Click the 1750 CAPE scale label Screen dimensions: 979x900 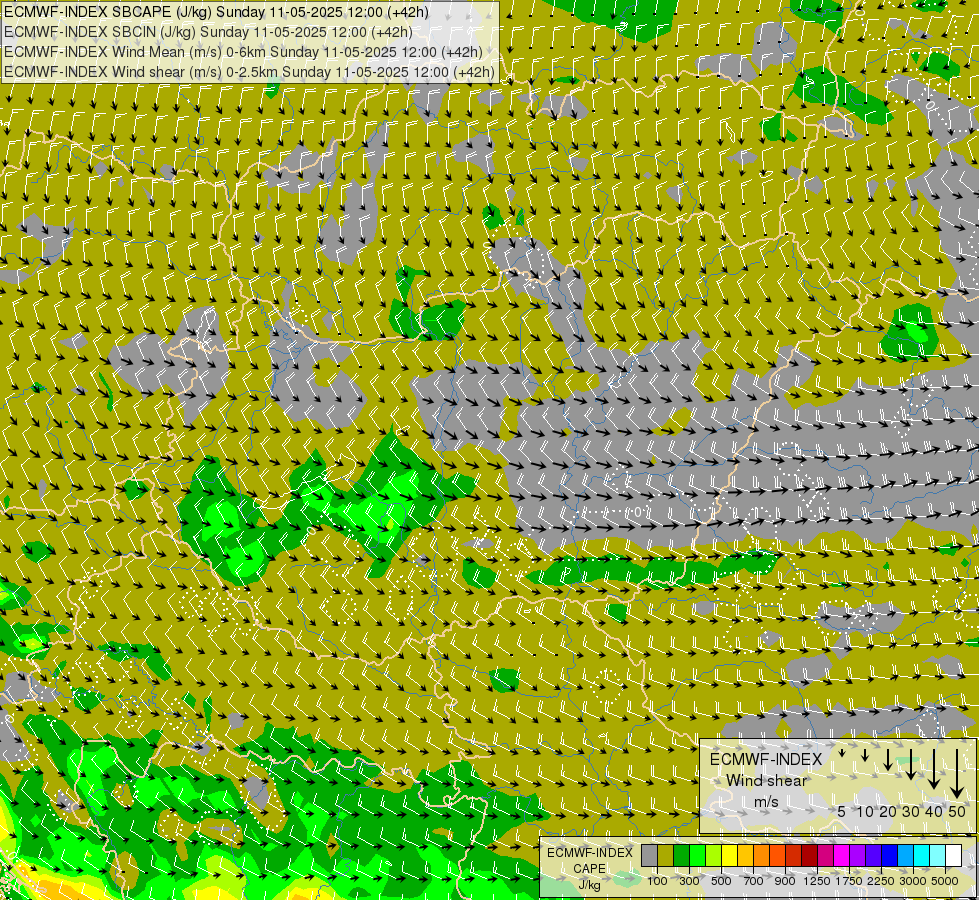(x=849, y=881)
